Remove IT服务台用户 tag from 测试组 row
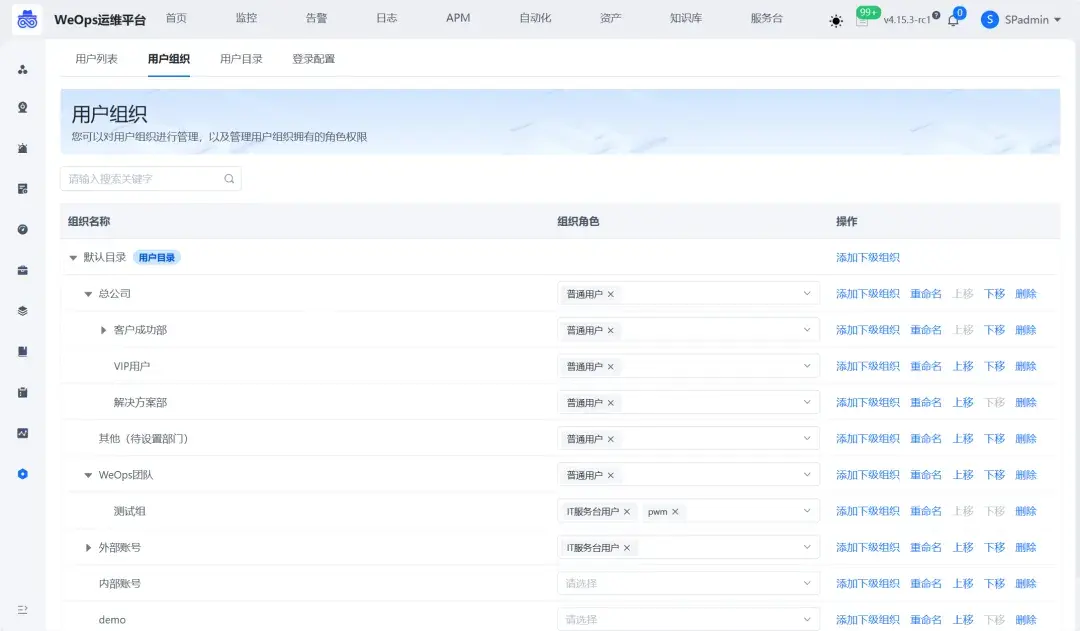1080x631 pixels. pyautogui.click(x=627, y=512)
